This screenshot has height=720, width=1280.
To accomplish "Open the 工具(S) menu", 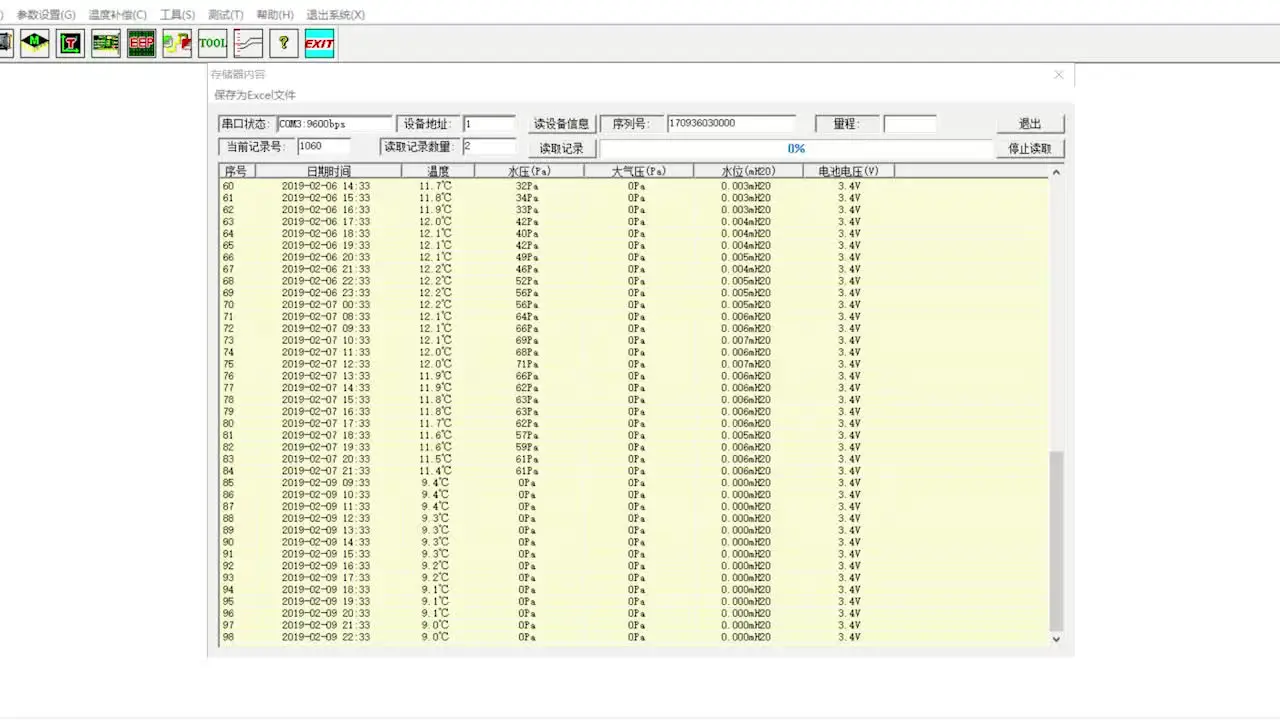I will pyautogui.click(x=177, y=15).
